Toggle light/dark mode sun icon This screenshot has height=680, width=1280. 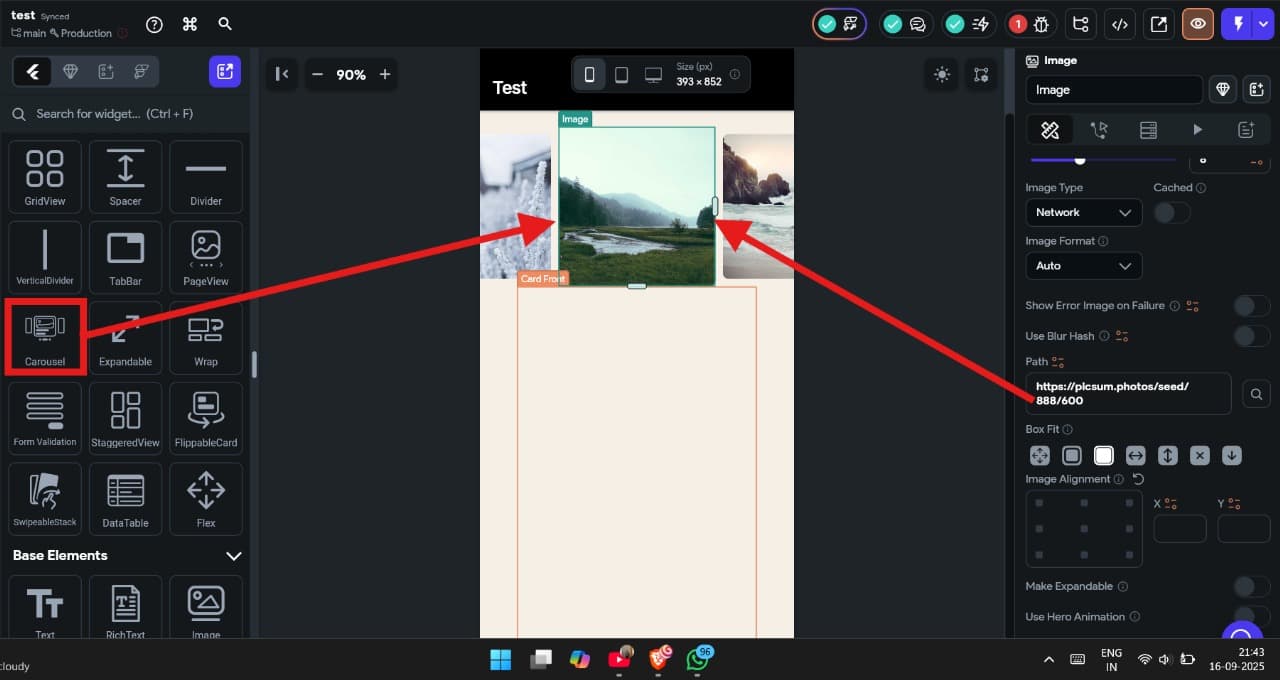pos(941,74)
